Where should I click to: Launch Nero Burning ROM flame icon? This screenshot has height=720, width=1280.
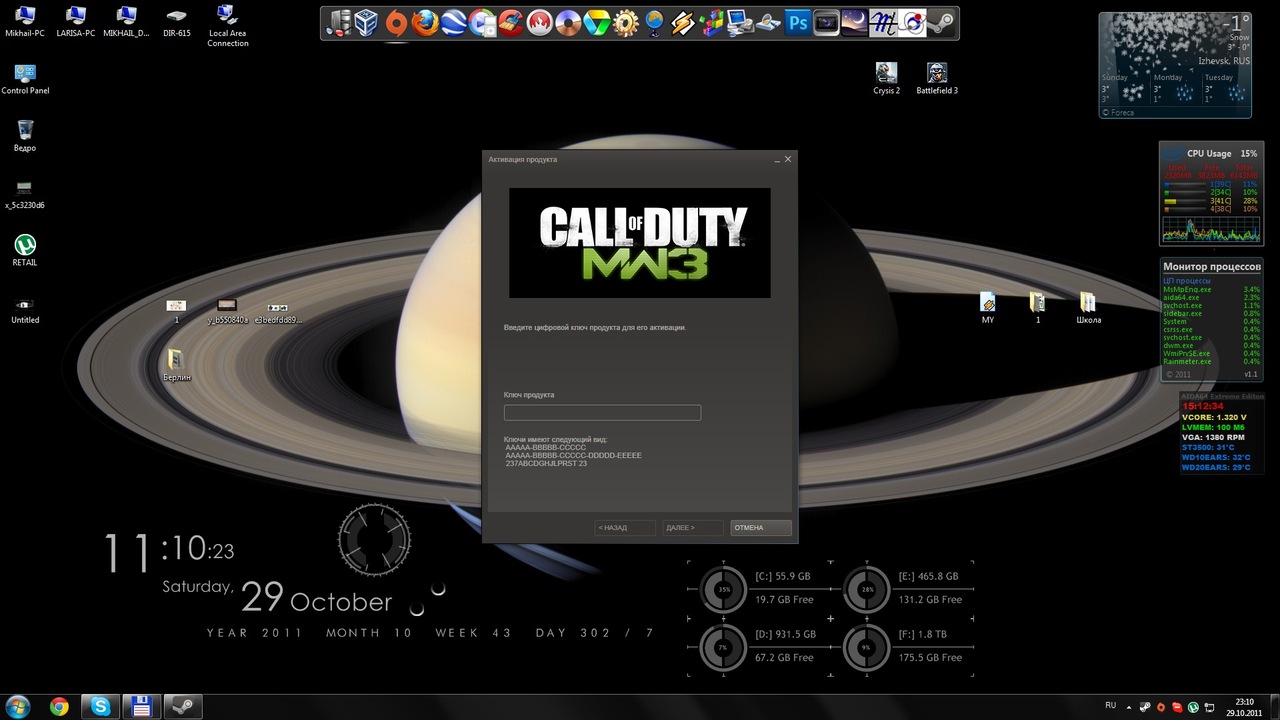click(x=540, y=23)
